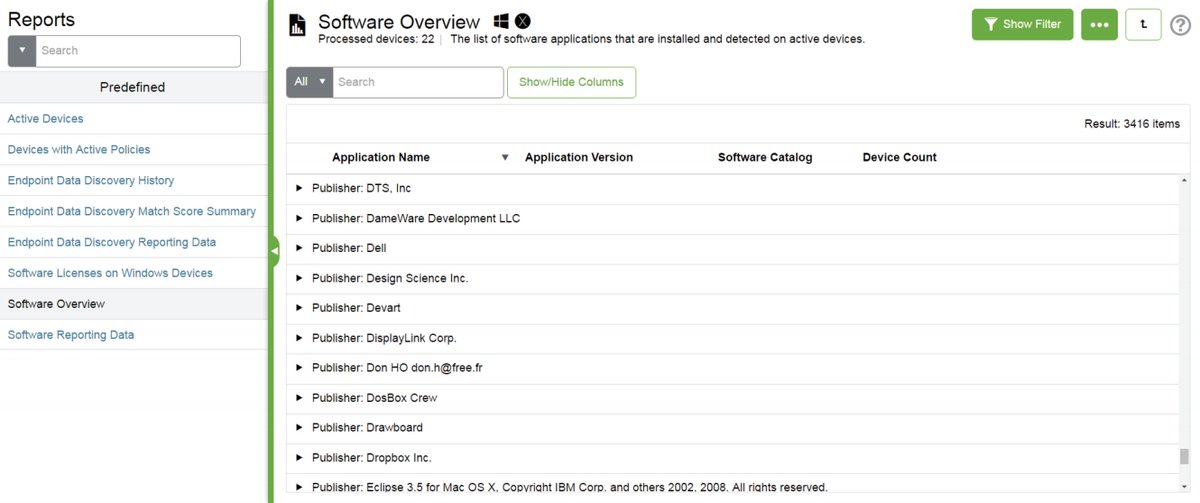Sort by Software Catalog column header
Viewport: 1200px width, 503px height.
[765, 158]
